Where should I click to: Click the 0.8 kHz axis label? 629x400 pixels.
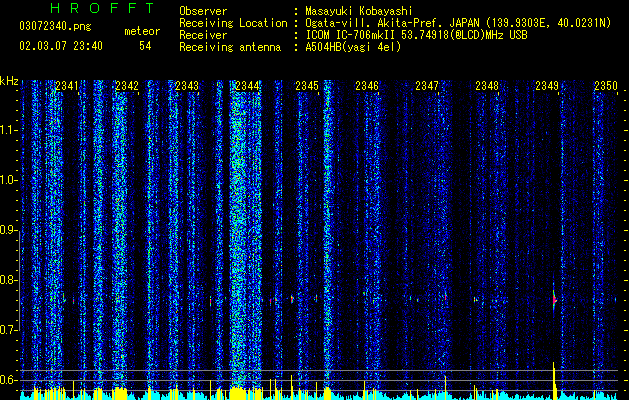pos(8,280)
